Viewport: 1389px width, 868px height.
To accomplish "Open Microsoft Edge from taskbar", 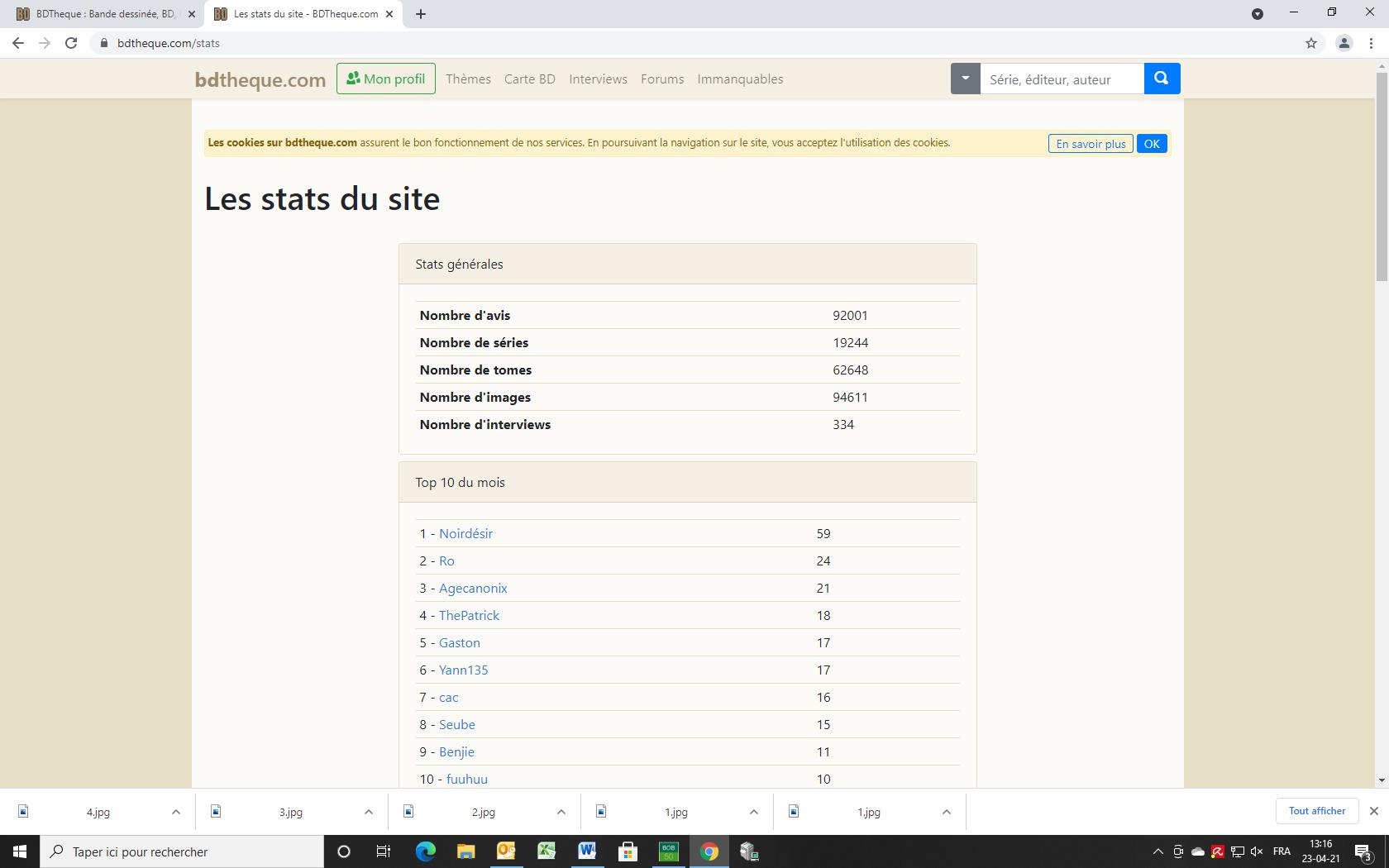I will click(425, 851).
